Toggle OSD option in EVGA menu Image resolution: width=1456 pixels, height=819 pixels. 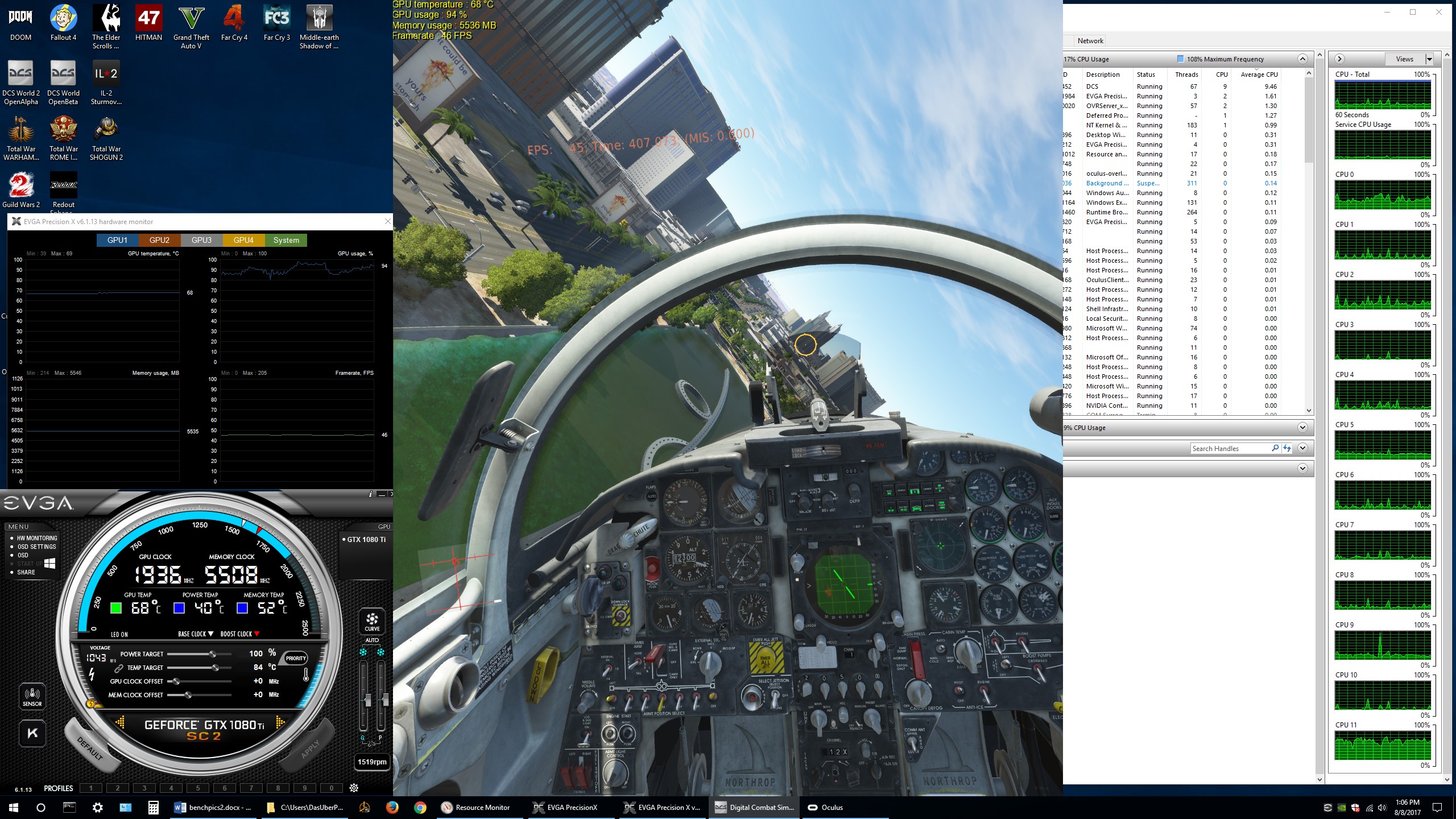[19, 555]
